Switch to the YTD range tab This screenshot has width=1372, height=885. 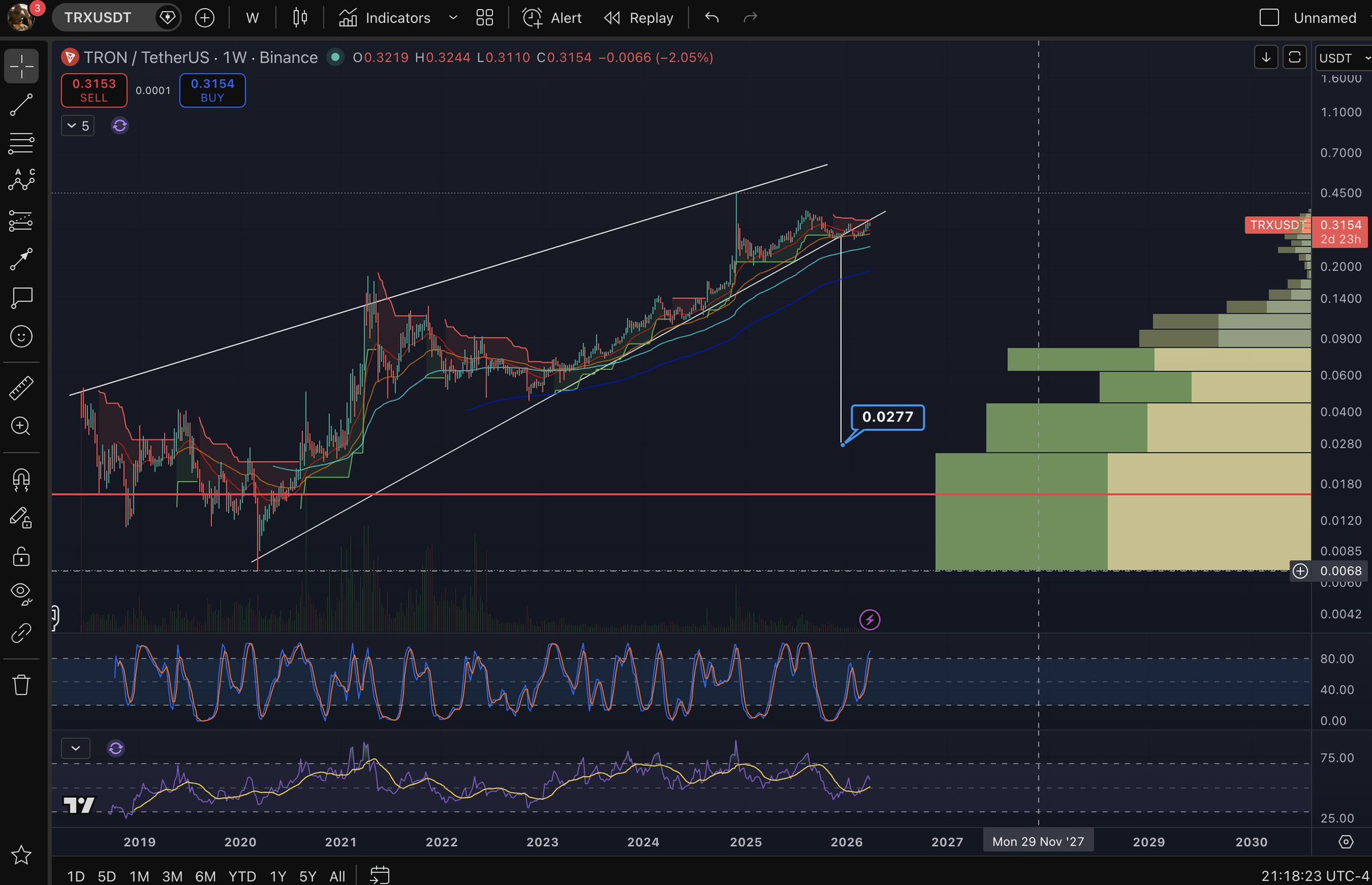tap(242, 876)
